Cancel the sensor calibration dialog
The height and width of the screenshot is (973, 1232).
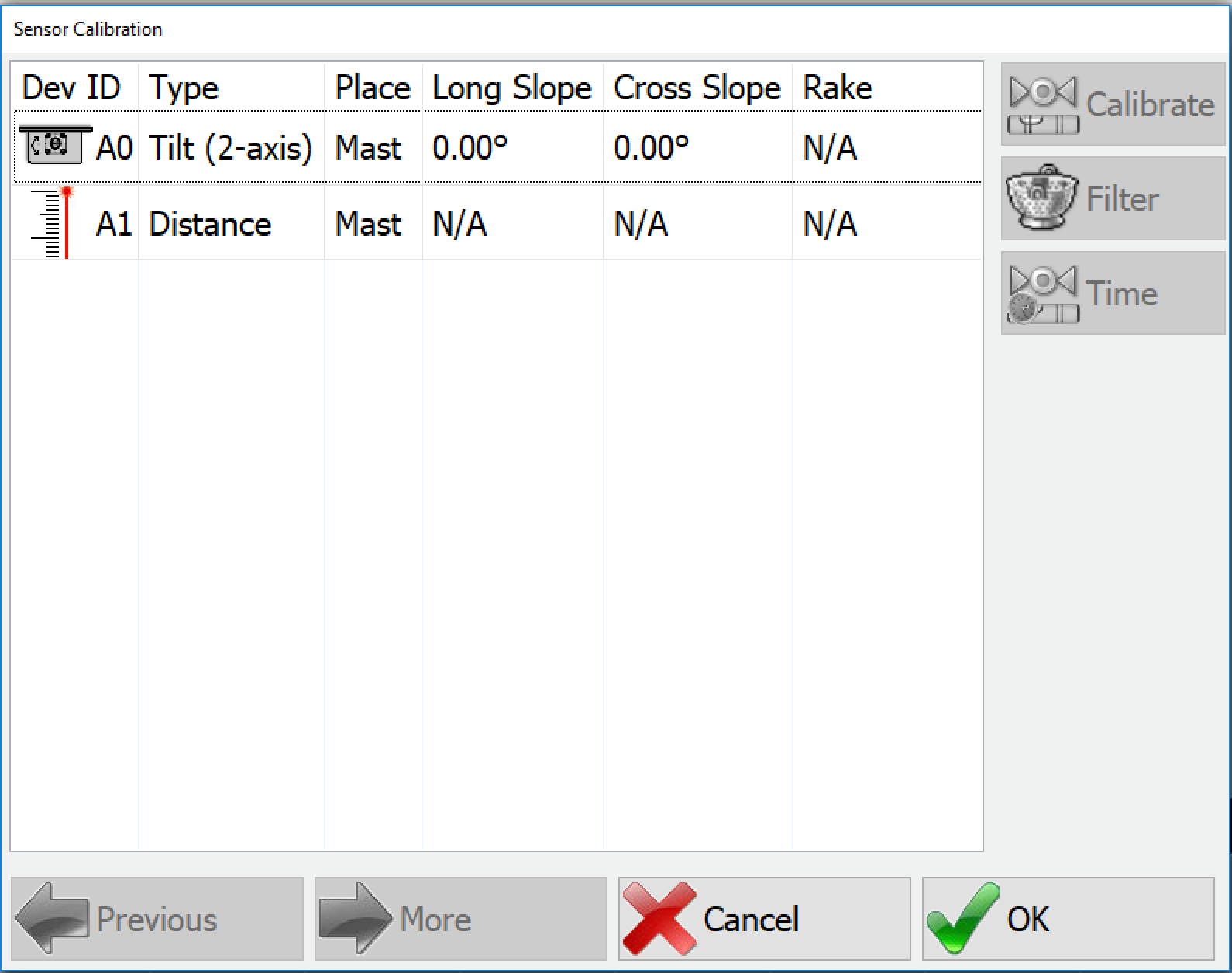point(763,919)
